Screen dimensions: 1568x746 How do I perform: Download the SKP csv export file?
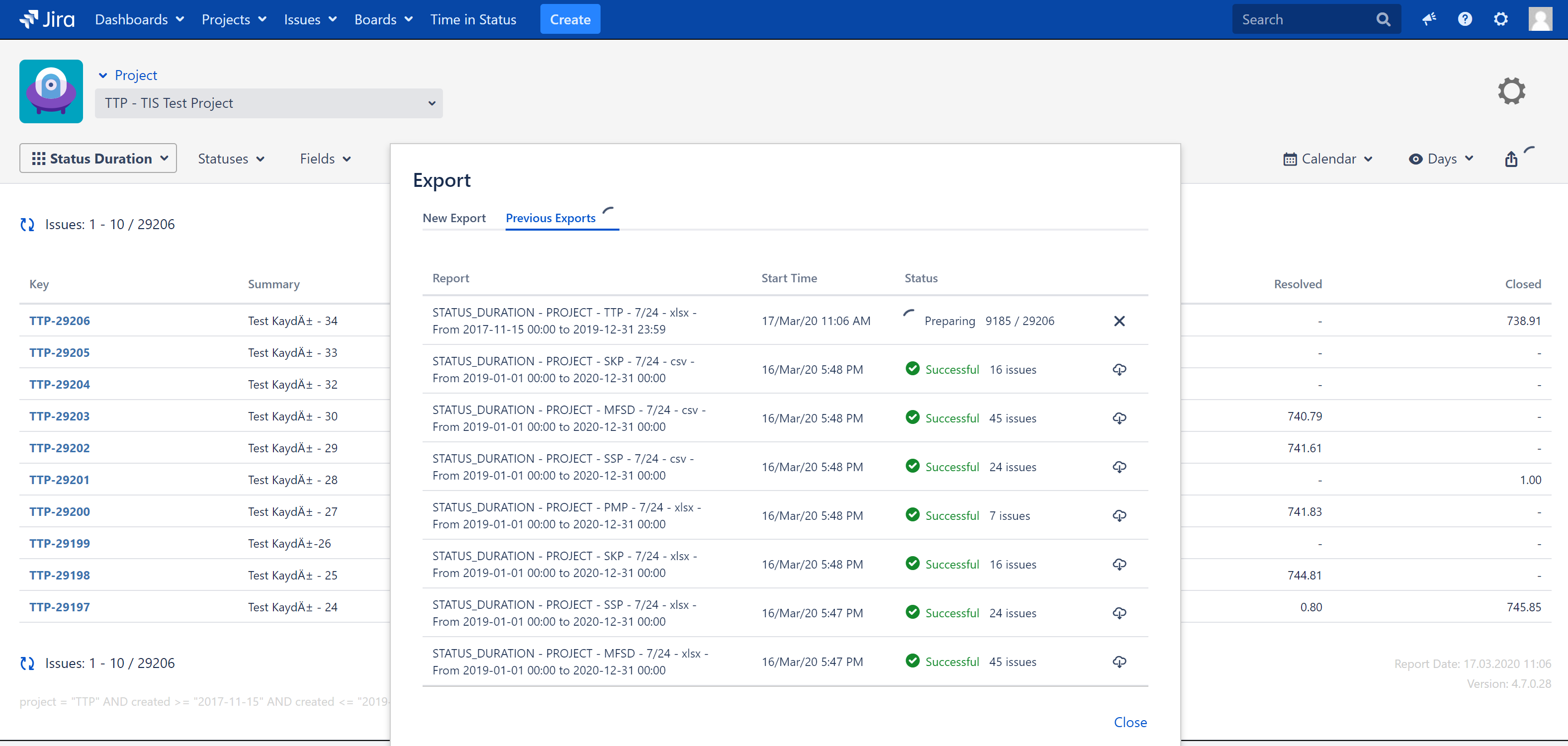1119,369
